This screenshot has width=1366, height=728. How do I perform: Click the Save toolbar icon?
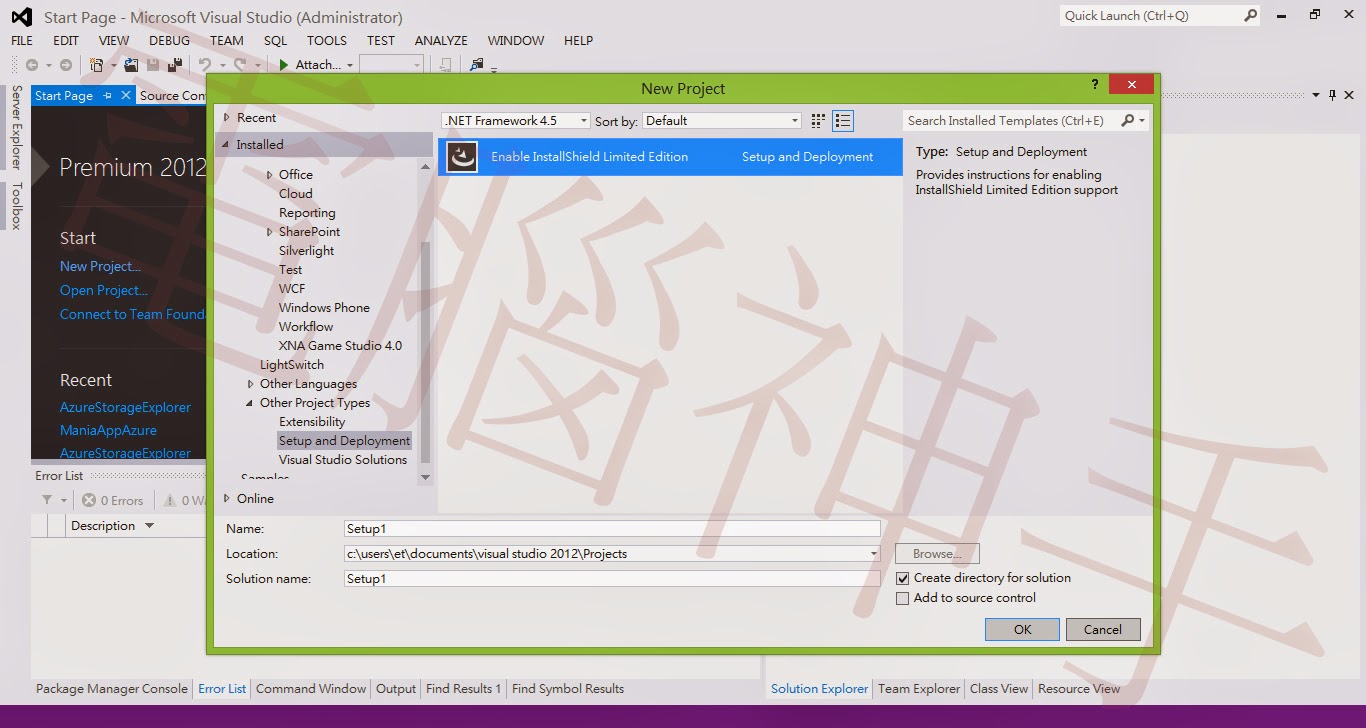(153, 65)
